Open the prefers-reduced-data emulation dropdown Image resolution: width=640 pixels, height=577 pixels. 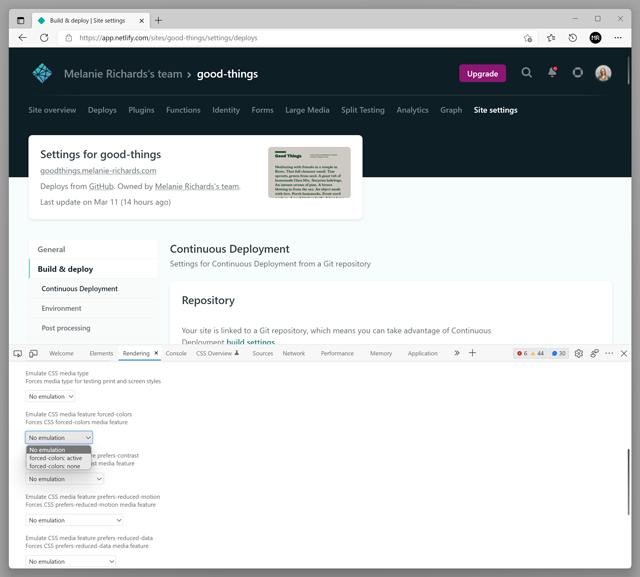(x=70, y=561)
